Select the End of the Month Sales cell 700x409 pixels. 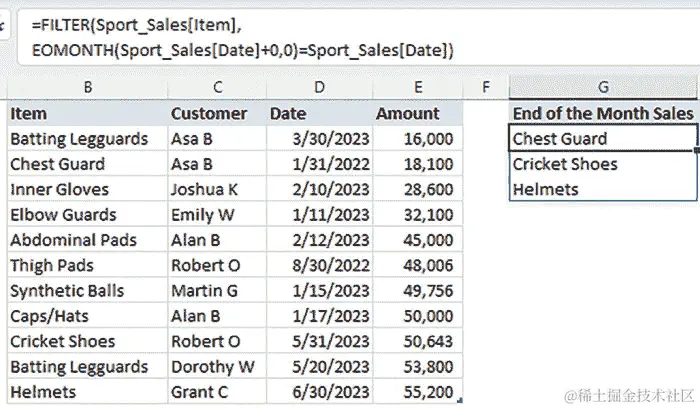pos(603,113)
